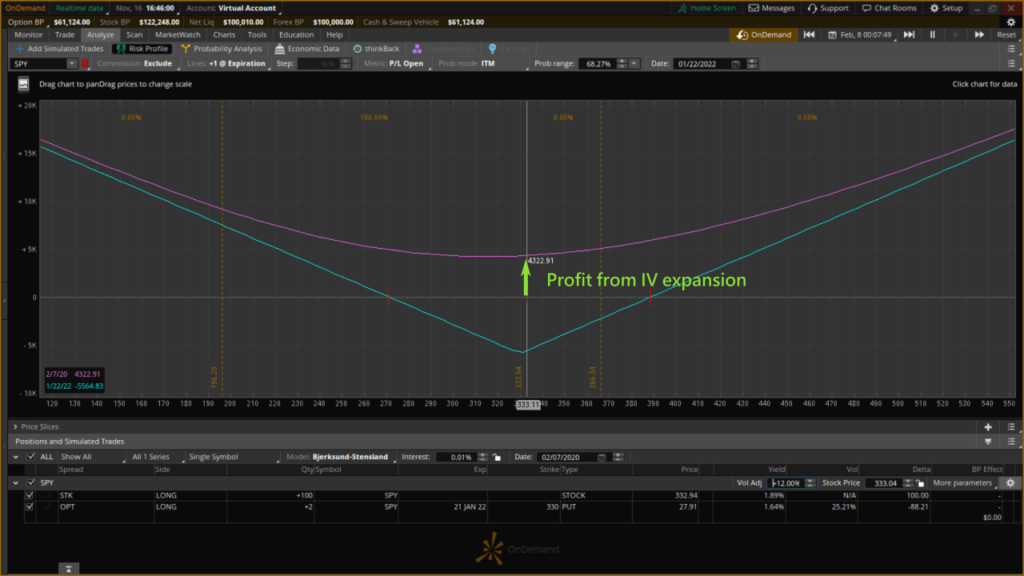Image resolution: width=1024 pixels, height=576 pixels.
Task: Toggle STK LONG position checkbox
Action: [29, 495]
